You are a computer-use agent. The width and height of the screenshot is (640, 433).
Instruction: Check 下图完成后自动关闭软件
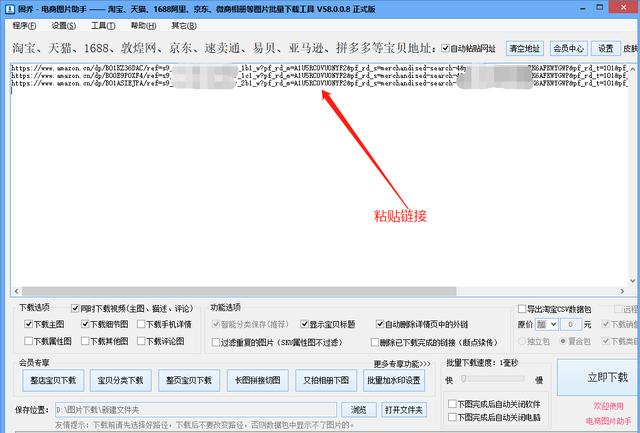pos(451,403)
